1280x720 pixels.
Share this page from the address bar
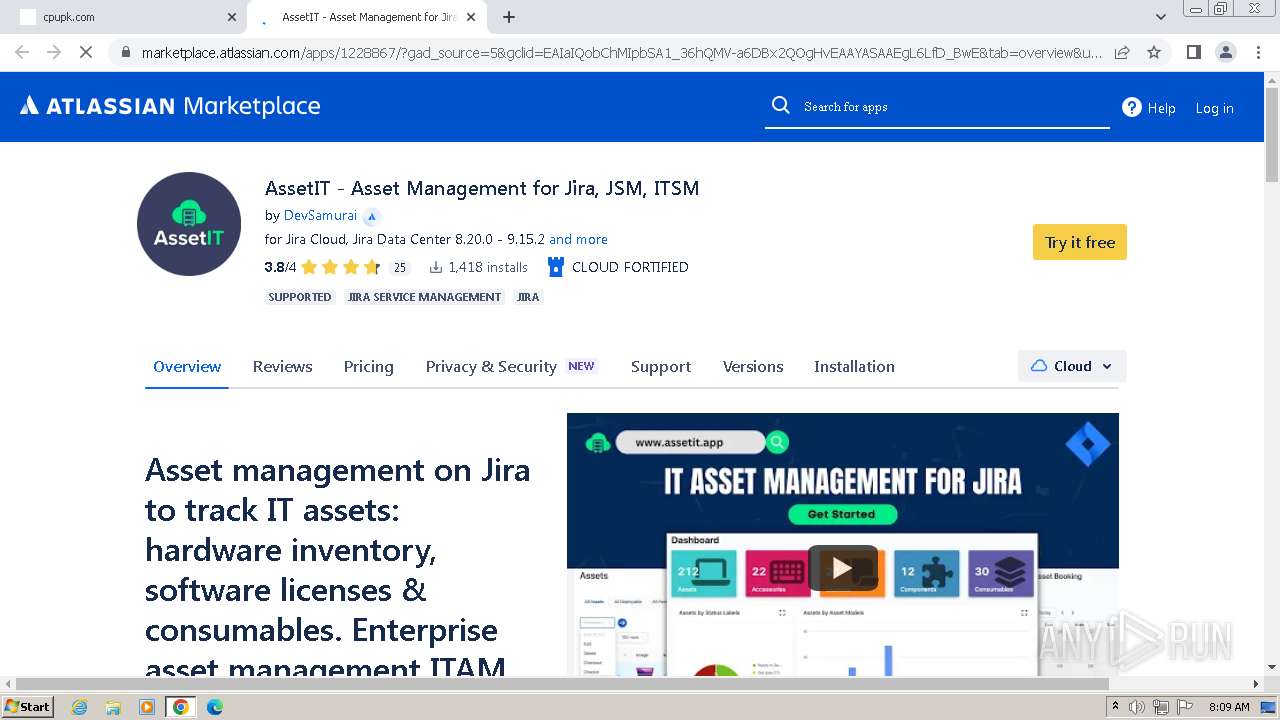(1122, 52)
